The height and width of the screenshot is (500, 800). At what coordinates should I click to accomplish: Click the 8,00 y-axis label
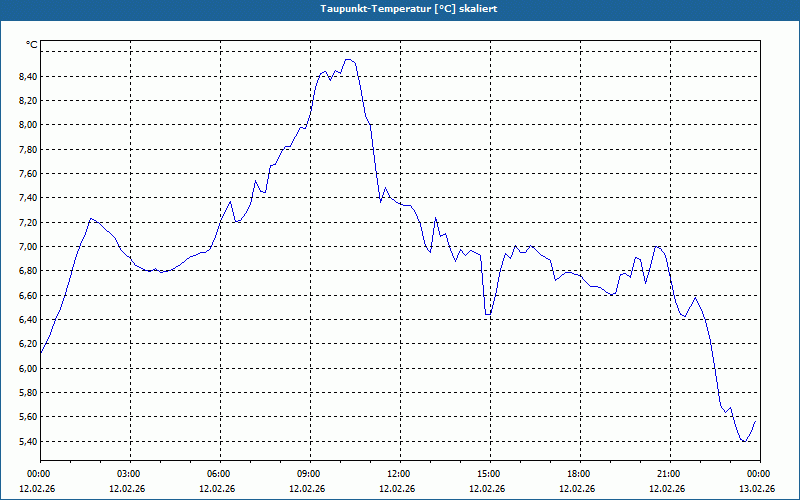pos(28,125)
